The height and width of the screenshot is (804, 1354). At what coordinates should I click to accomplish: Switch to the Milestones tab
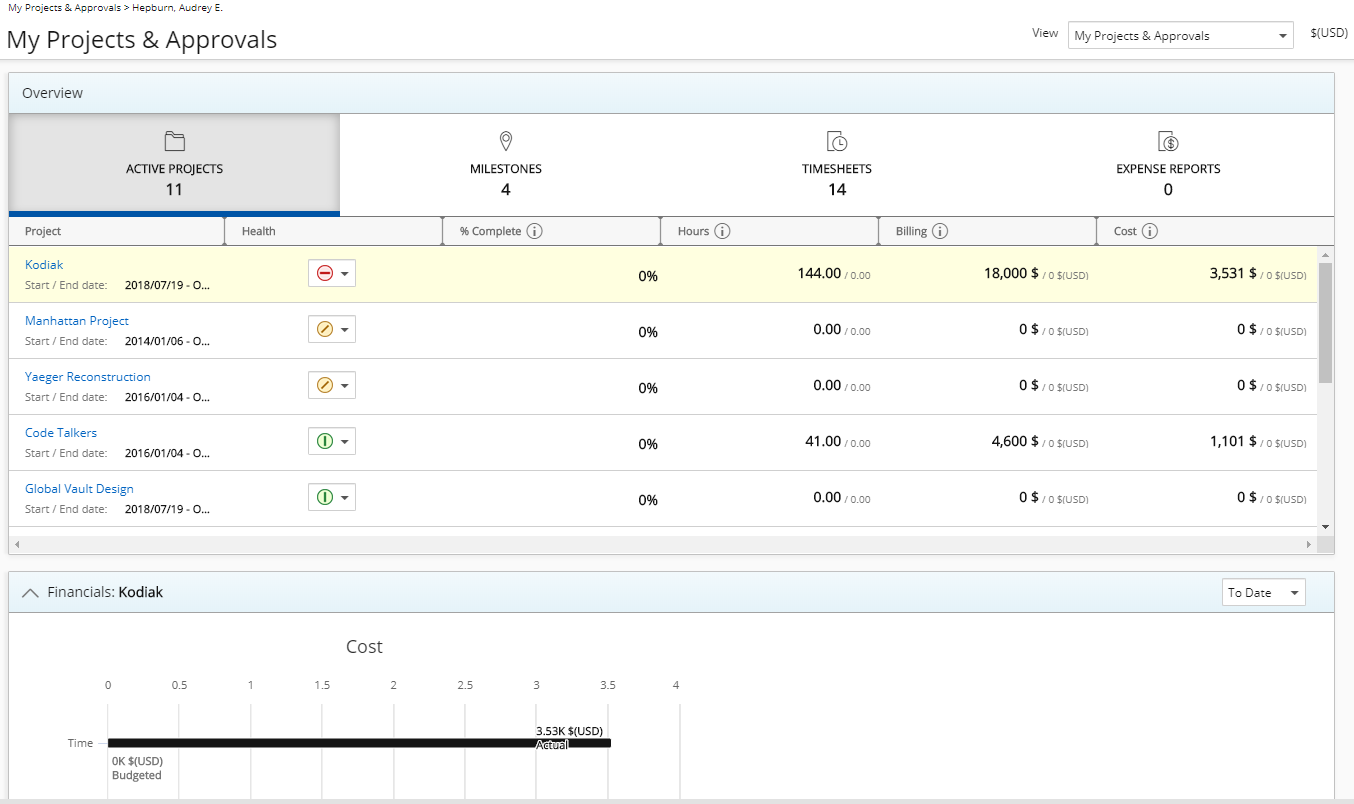(x=505, y=165)
